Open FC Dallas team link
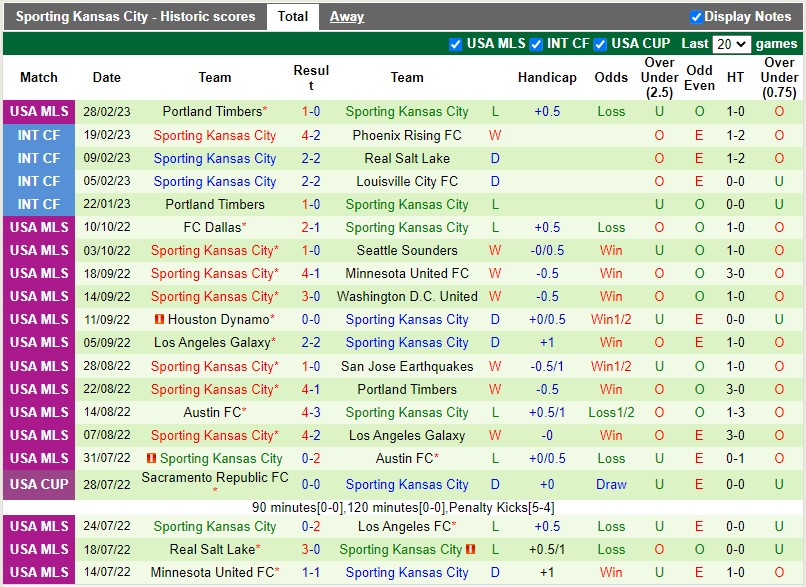Screen dimensions: 806x587 pos(212,227)
